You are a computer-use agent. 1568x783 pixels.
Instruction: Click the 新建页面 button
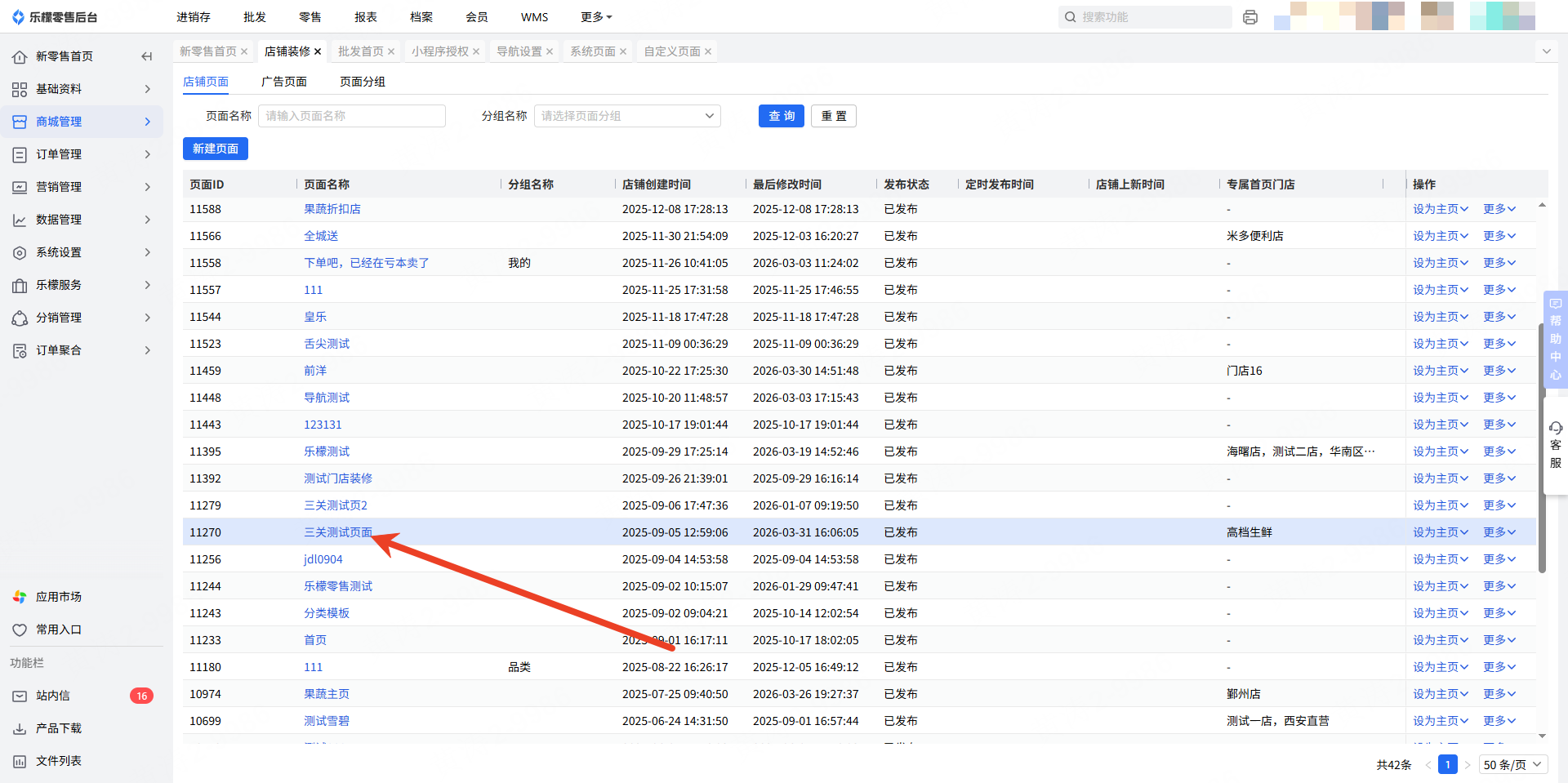click(x=216, y=149)
